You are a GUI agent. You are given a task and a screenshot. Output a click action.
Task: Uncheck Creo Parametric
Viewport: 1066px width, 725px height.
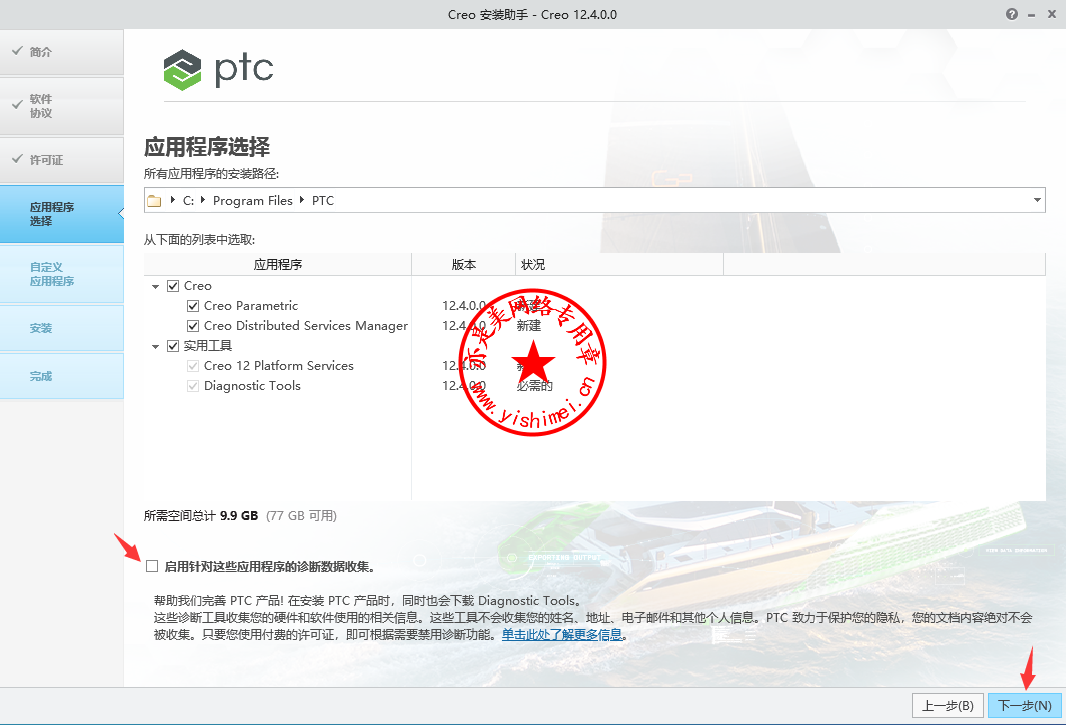[193, 306]
